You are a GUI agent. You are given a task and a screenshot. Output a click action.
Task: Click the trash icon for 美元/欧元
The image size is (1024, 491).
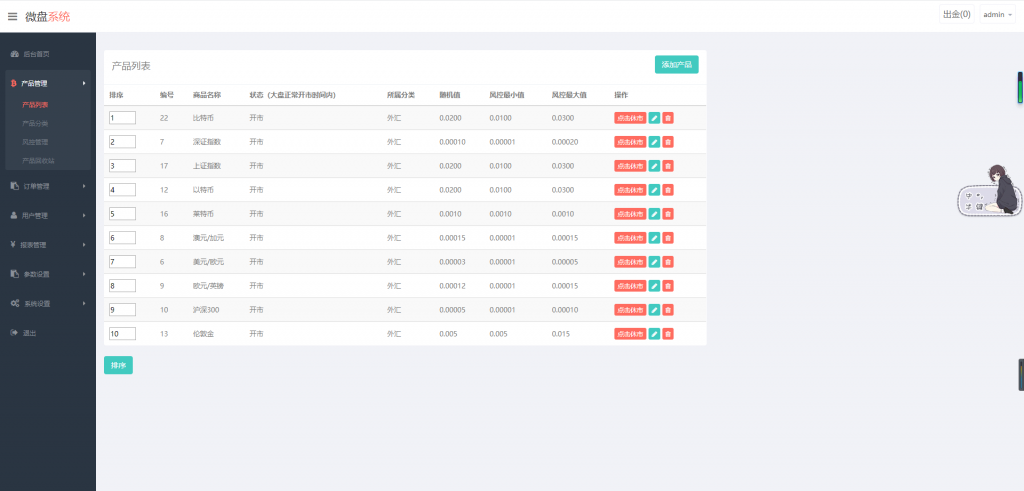click(668, 262)
